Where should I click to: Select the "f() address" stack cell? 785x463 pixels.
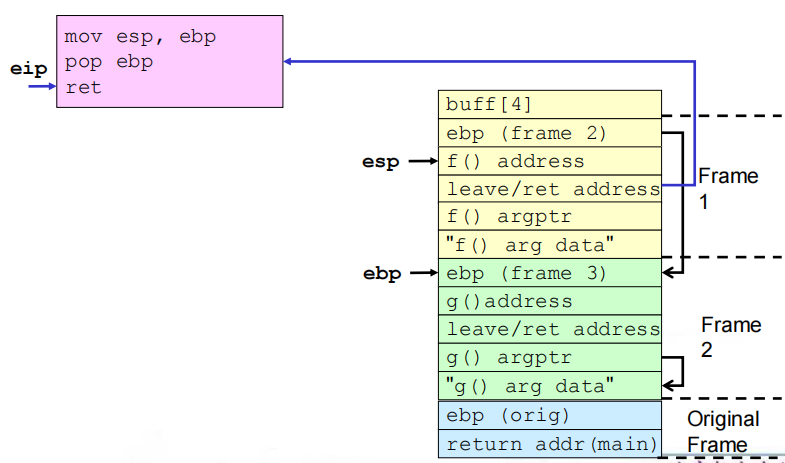(x=549, y=161)
